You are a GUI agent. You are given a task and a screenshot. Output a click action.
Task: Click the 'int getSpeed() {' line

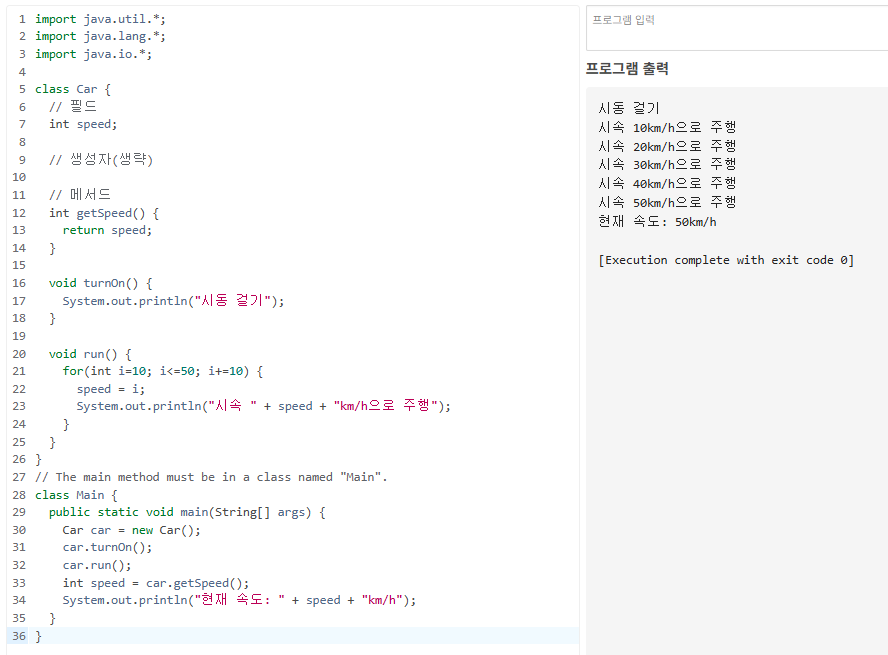[x=104, y=213]
